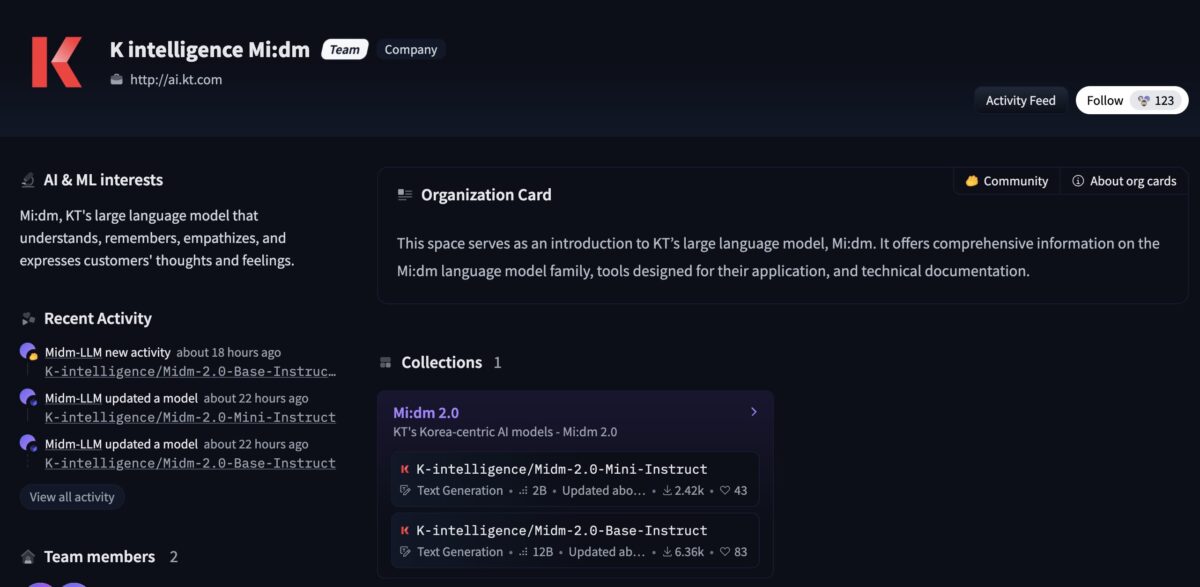Open the Community tab
The height and width of the screenshot is (587, 1200).
coord(1007,181)
